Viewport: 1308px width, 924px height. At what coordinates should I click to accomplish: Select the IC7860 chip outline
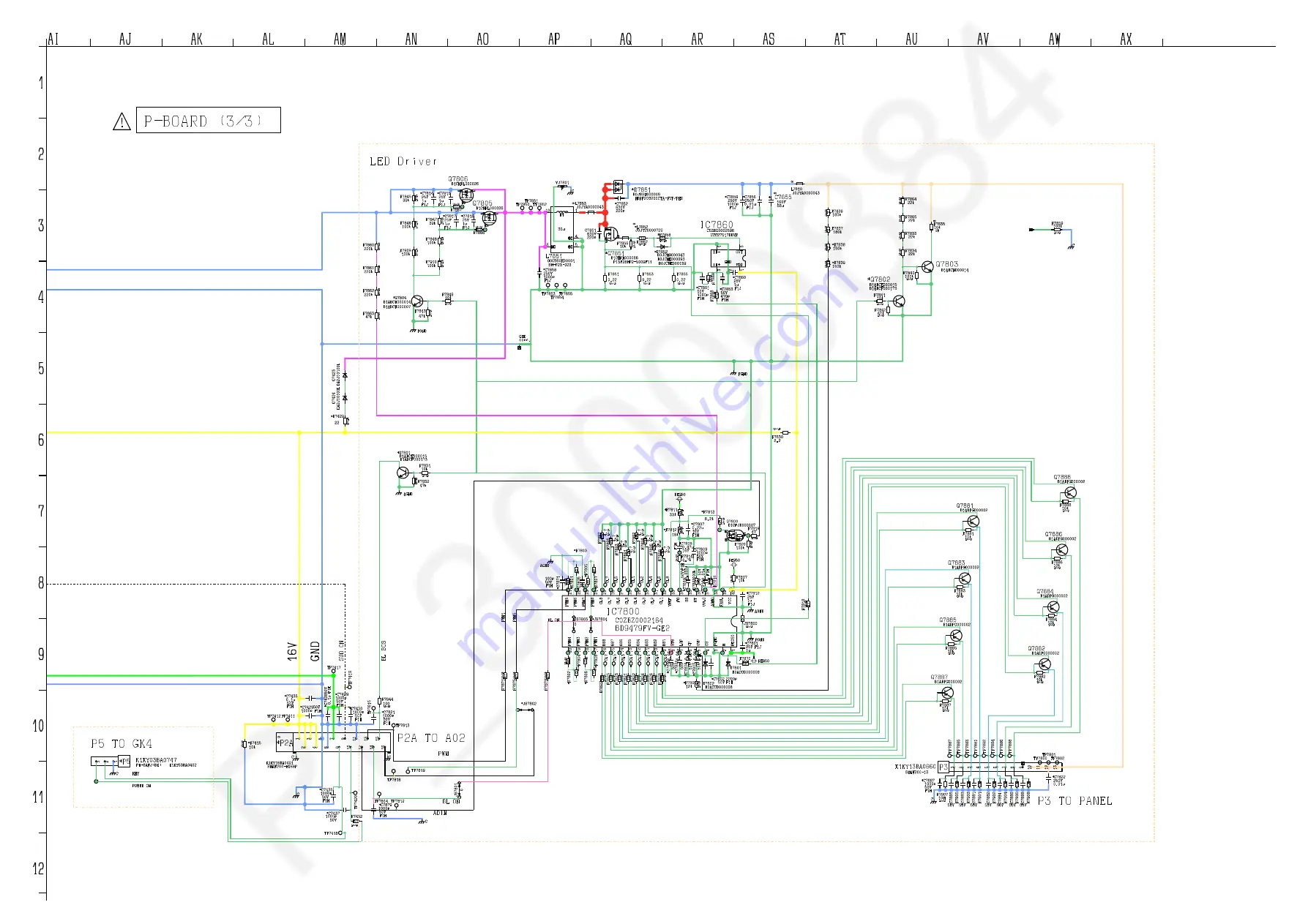coord(728,258)
